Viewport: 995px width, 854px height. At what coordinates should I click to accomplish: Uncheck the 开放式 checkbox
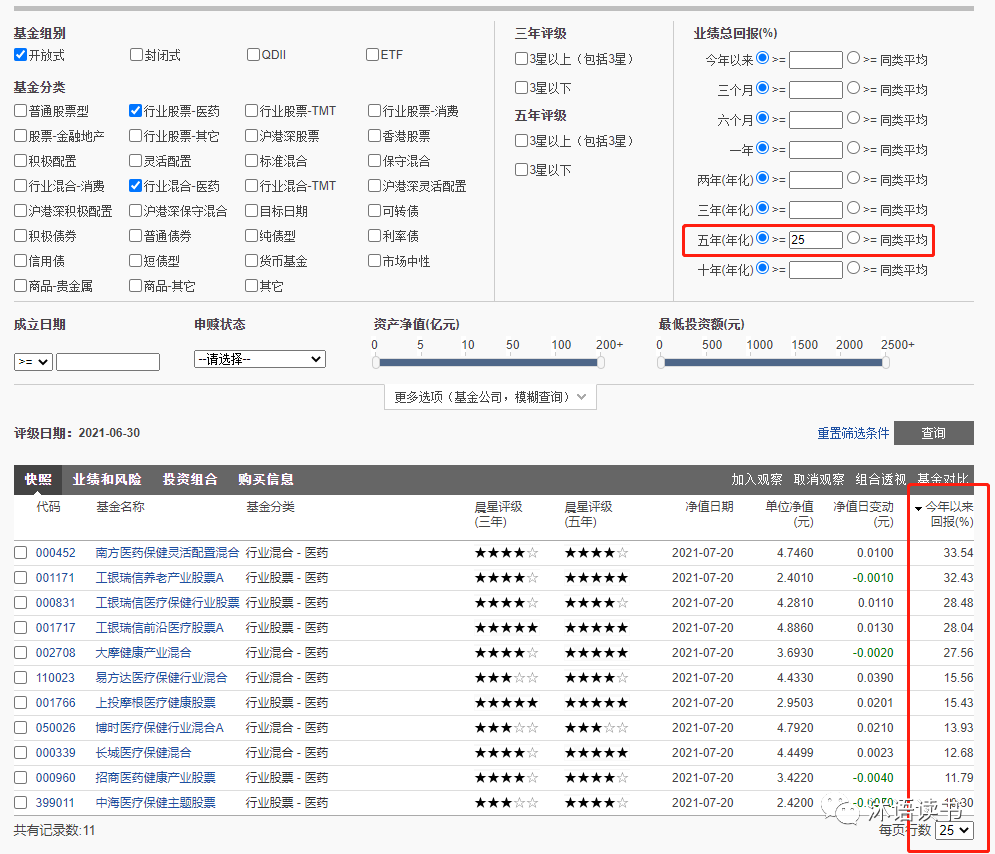click(21, 54)
